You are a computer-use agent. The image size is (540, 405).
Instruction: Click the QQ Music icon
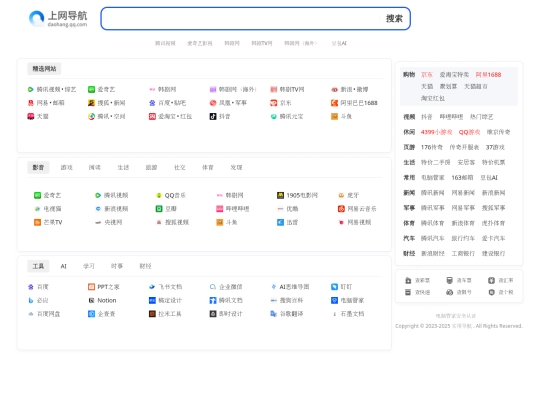point(159,195)
